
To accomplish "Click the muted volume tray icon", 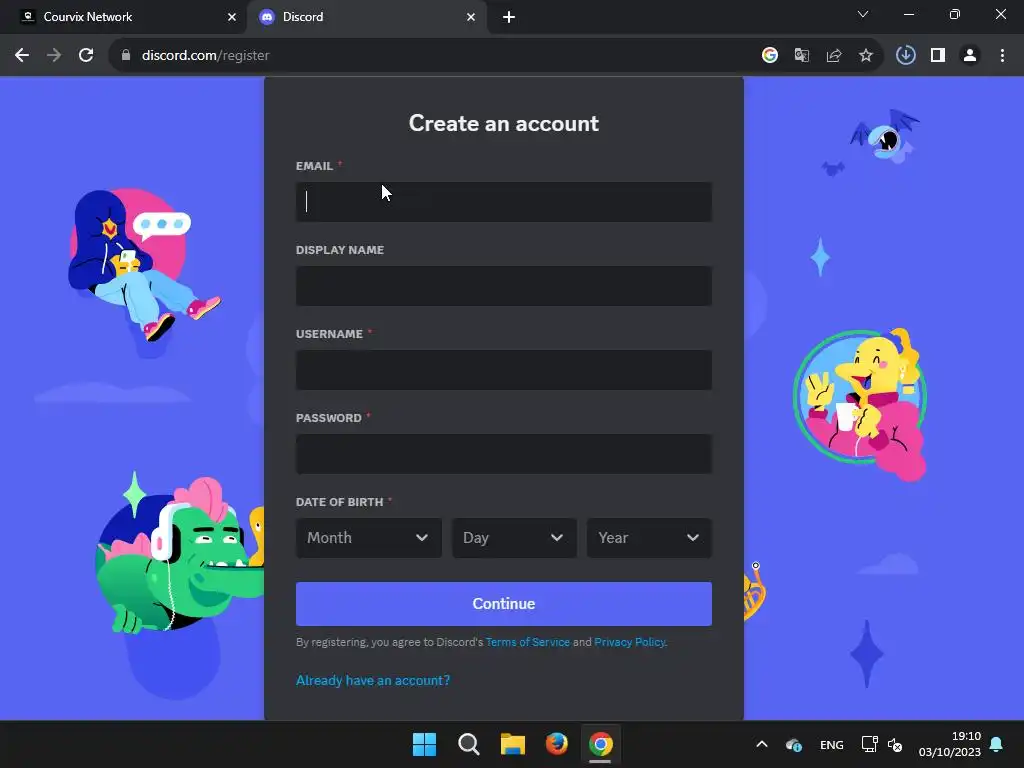I will [x=895, y=744].
